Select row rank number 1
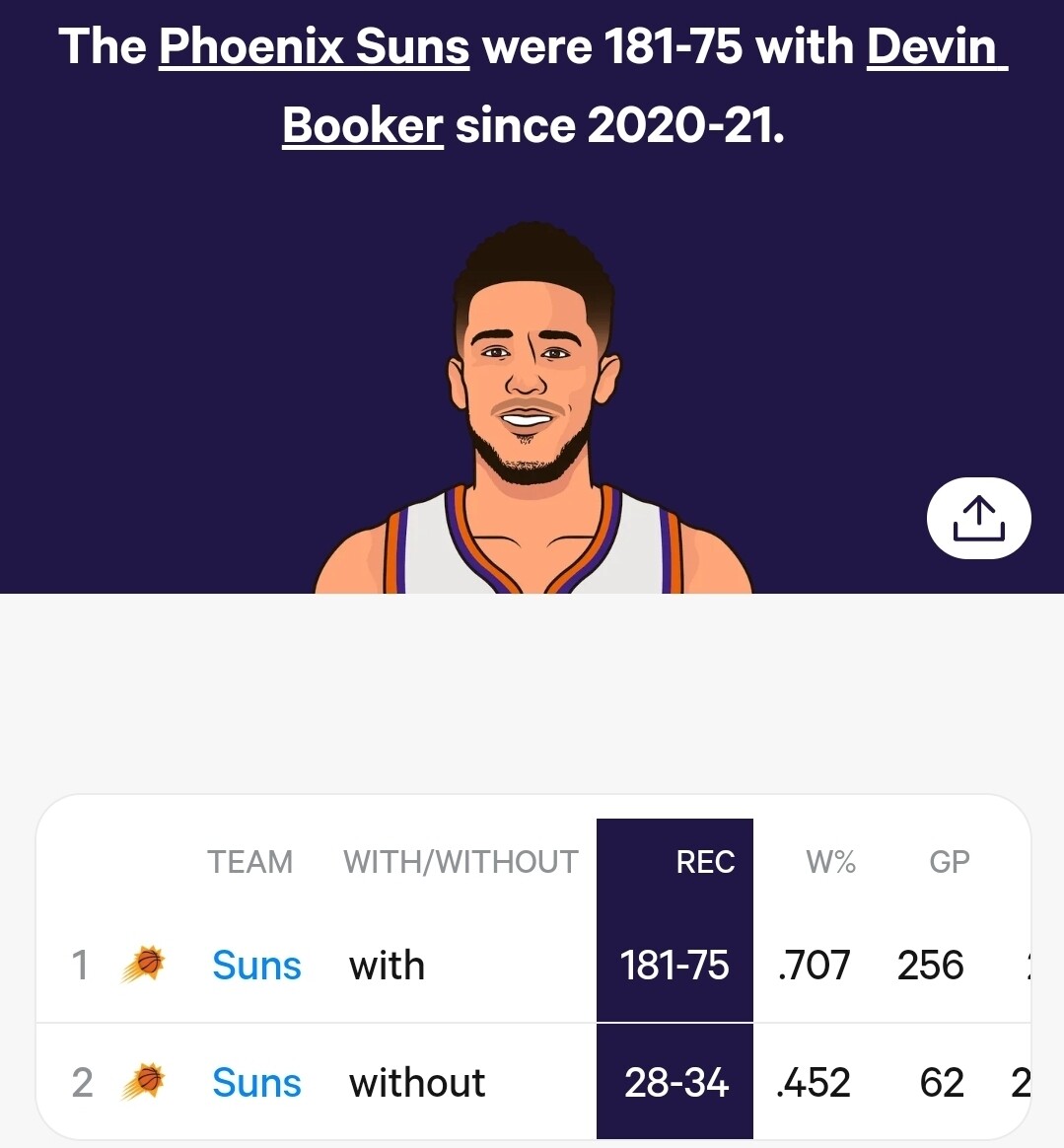This screenshot has height=1148, width=1064. tap(81, 965)
